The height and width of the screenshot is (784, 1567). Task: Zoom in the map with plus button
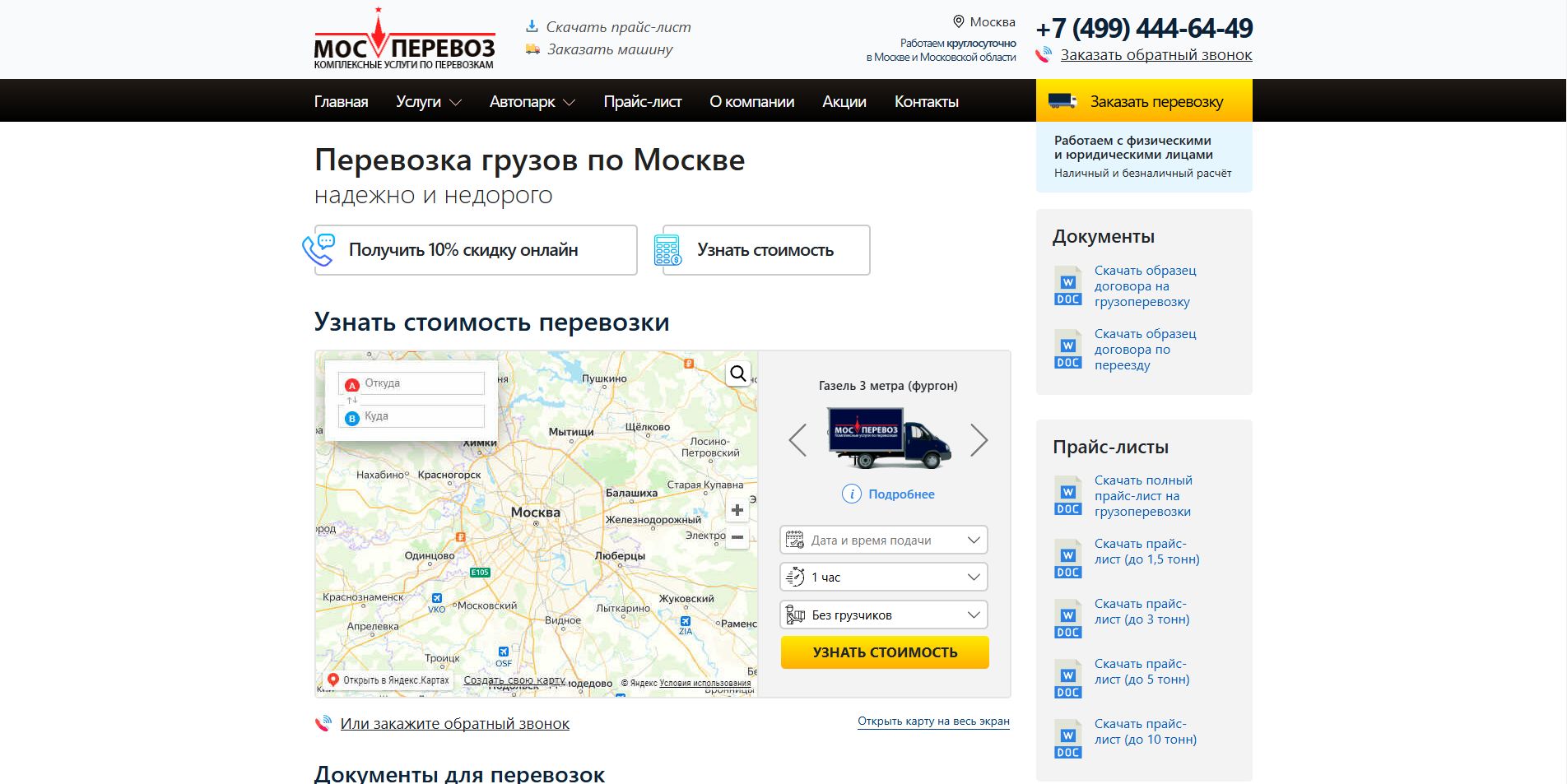click(737, 510)
